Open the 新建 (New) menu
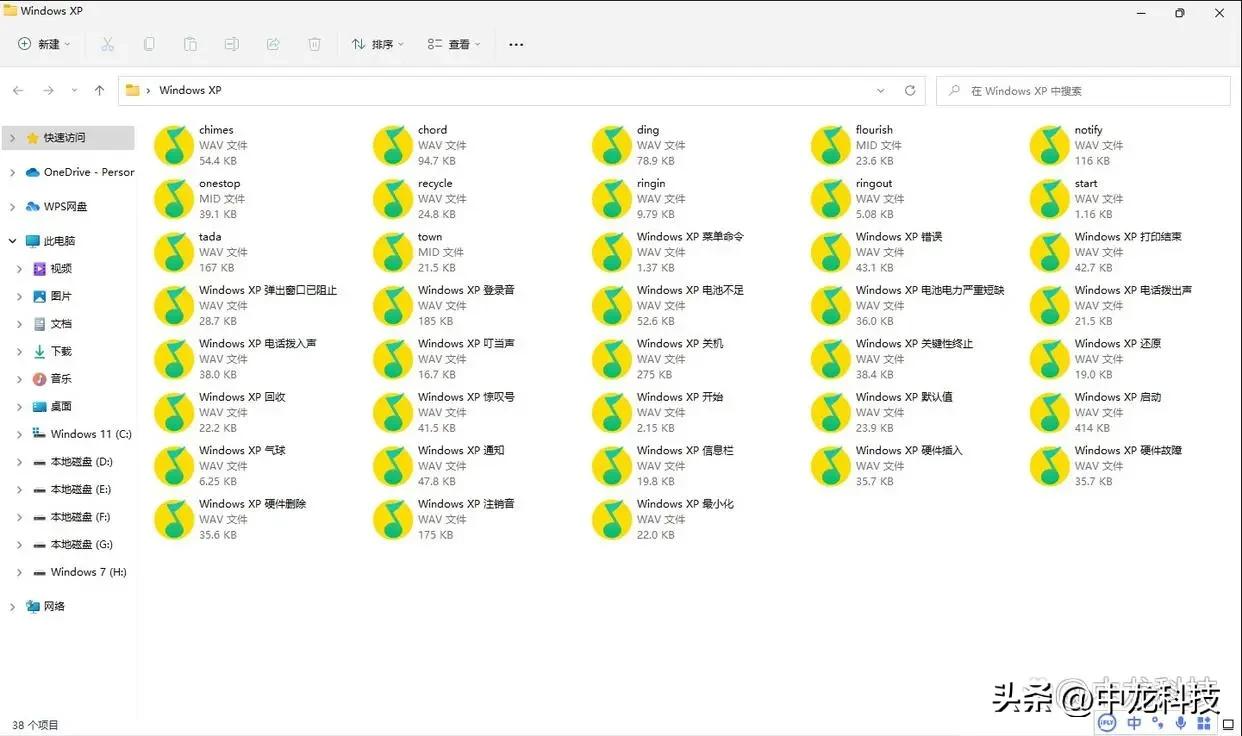This screenshot has width=1242, height=736. (42, 44)
